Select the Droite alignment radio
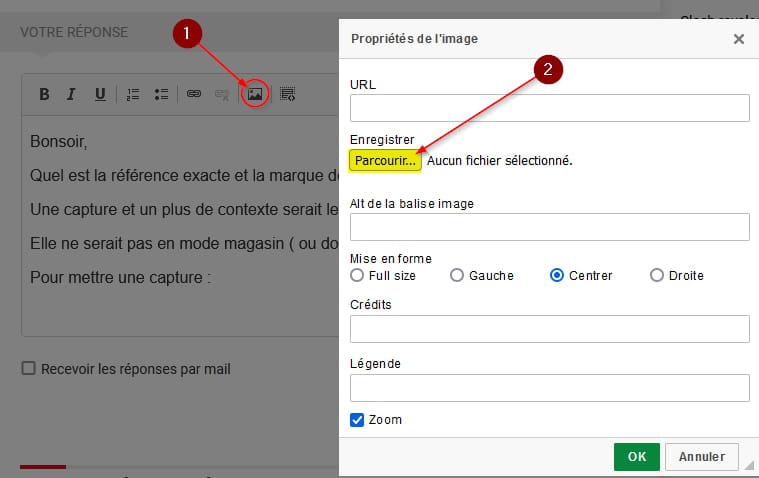This screenshot has height=478, width=759. (x=656, y=275)
